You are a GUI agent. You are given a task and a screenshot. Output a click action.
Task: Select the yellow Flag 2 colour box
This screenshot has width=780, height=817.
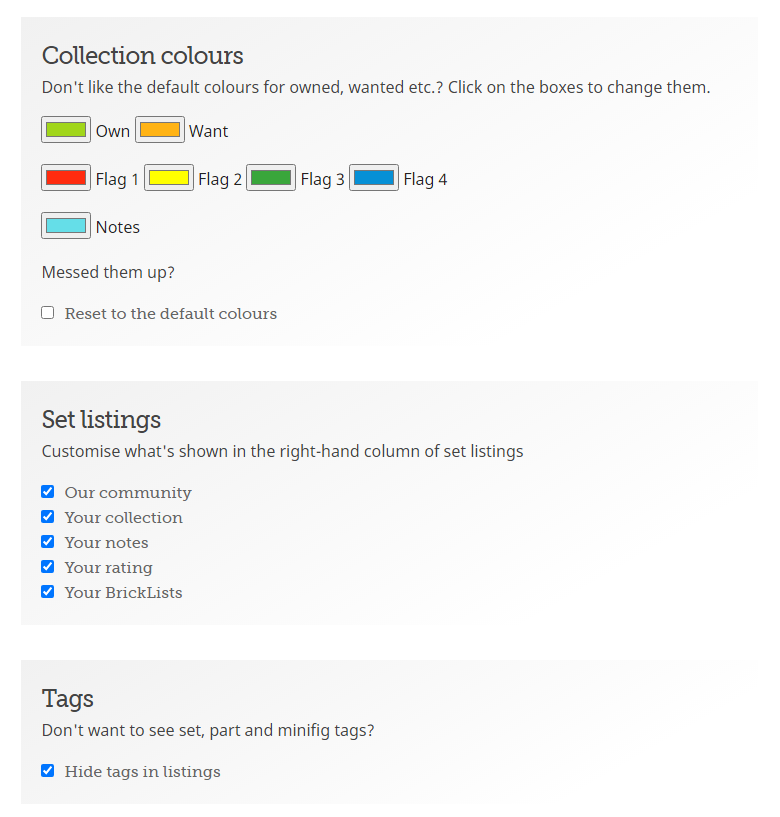click(169, 178)
